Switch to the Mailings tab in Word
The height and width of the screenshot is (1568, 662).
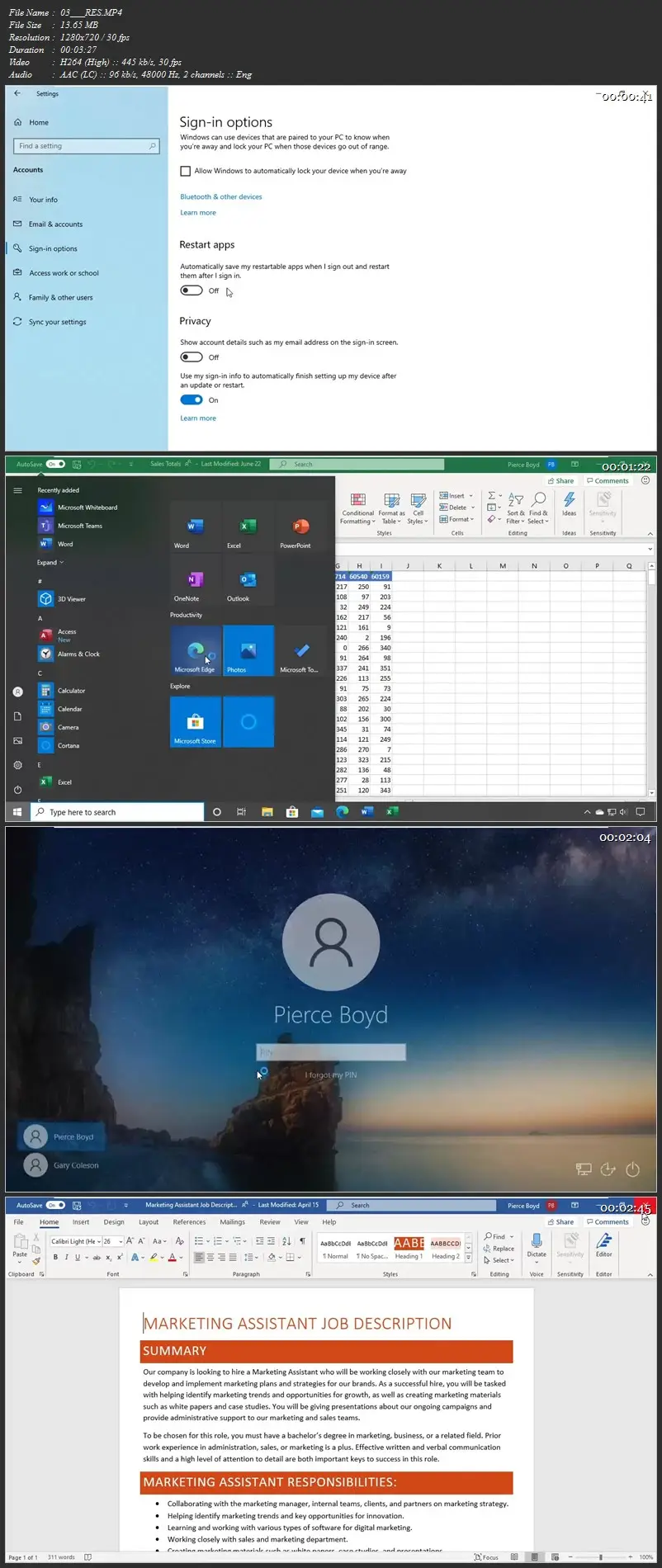pyautogui.click(x=232, y=1222)
